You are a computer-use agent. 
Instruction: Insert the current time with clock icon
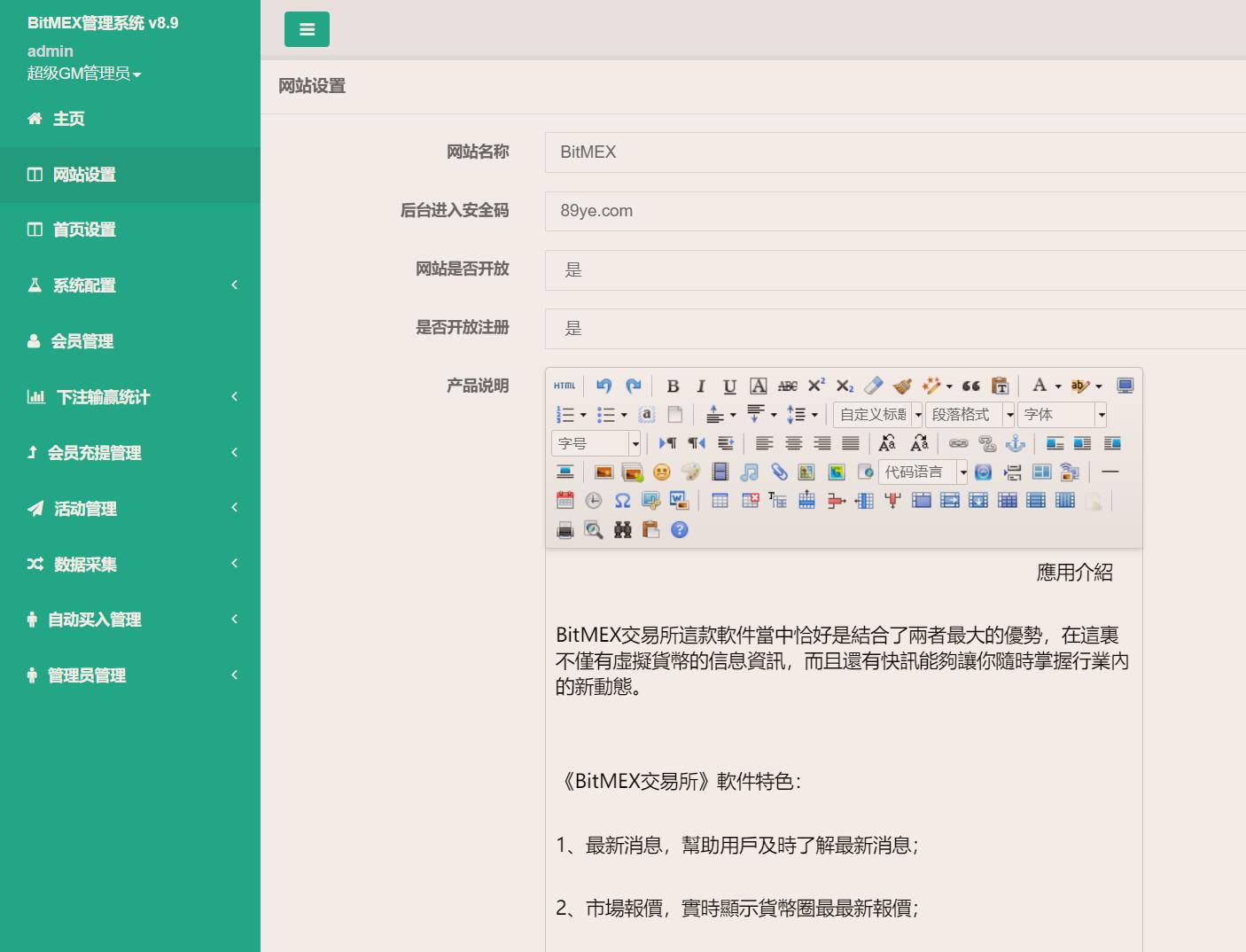(594, 501)
